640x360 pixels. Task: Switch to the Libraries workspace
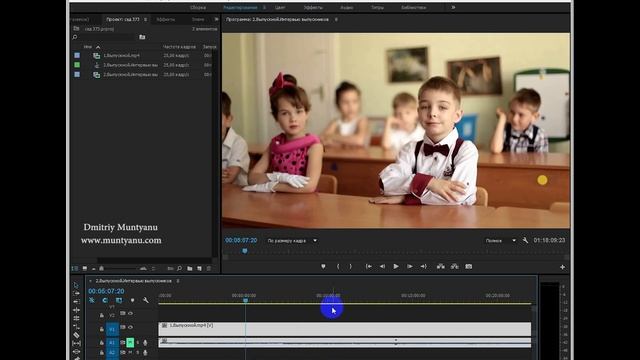[x=413, y=7]
